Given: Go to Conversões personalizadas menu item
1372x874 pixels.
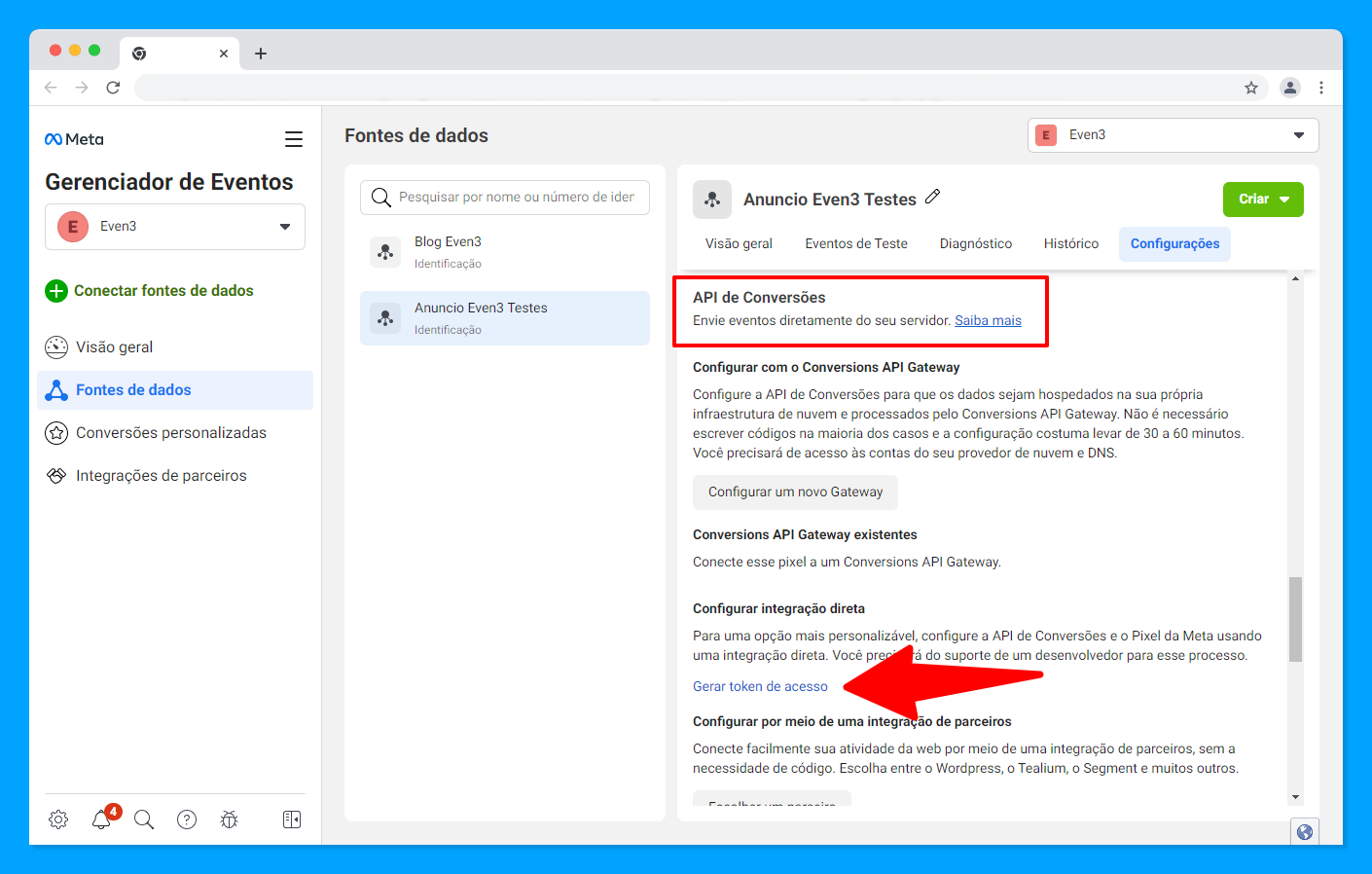Looking at the screenshot, I should point(171,433).
